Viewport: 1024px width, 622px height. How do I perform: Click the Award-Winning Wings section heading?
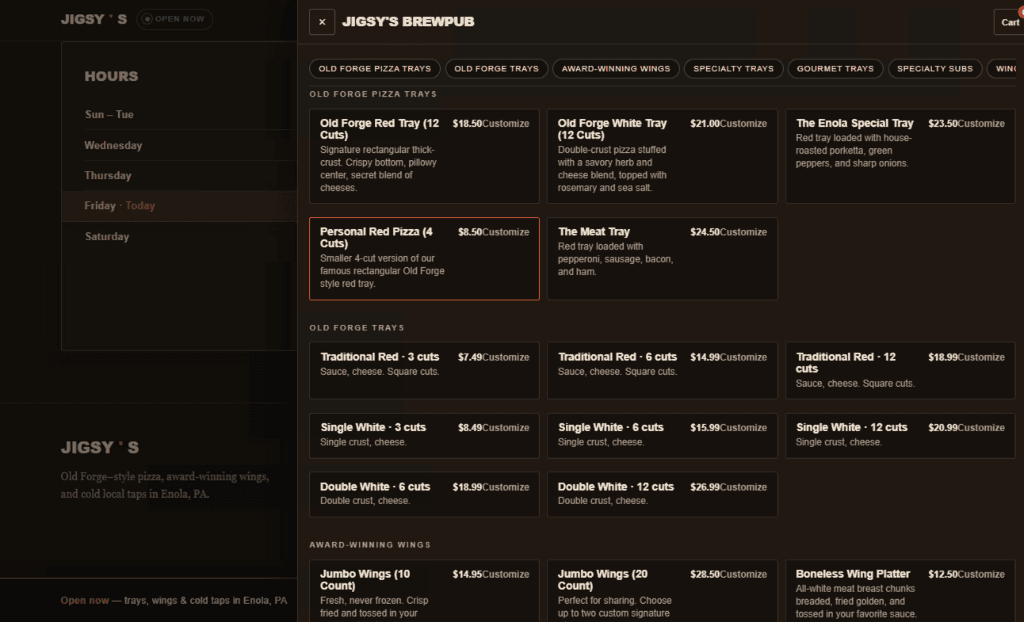[370, 545]
